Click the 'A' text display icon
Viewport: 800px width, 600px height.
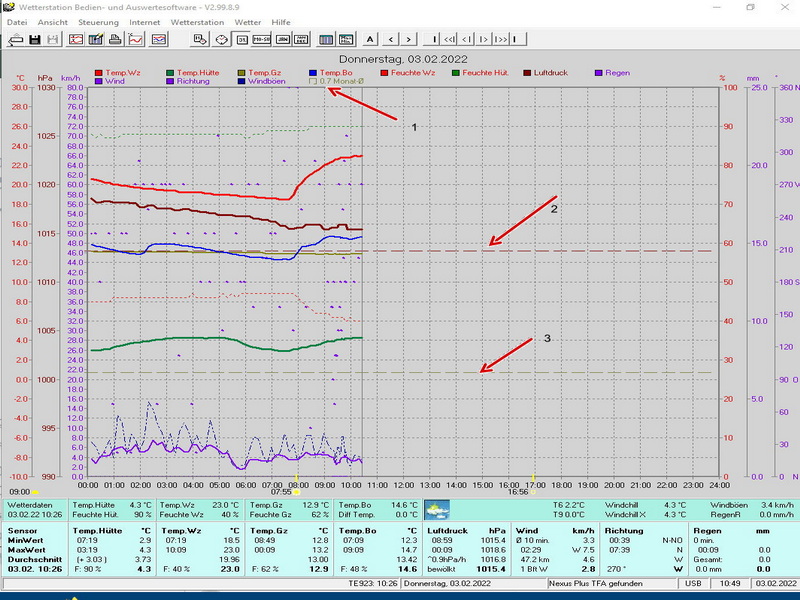click(x=370, y=40)
